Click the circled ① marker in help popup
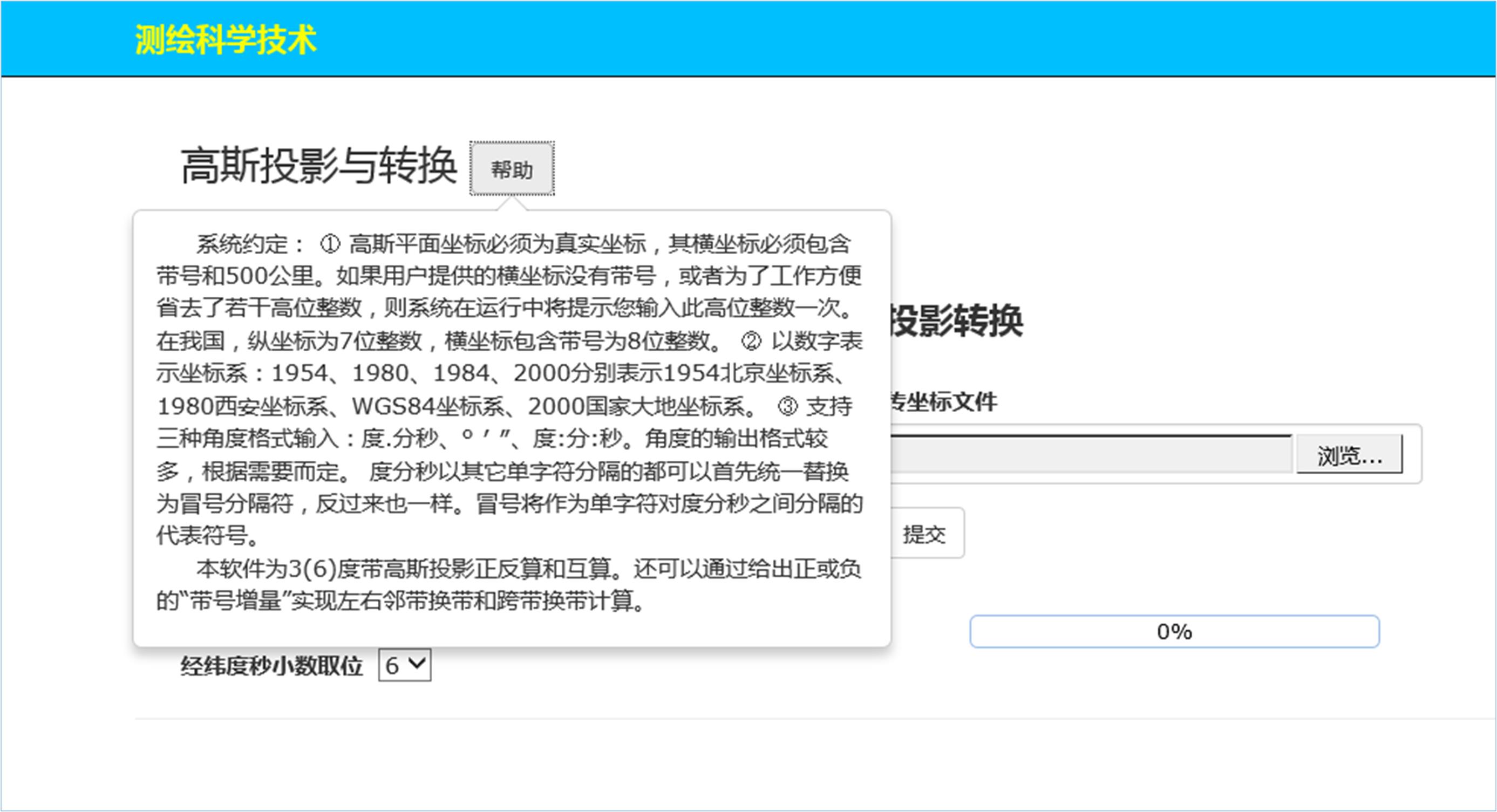1497x812 pixels. [x=330, y=244]
